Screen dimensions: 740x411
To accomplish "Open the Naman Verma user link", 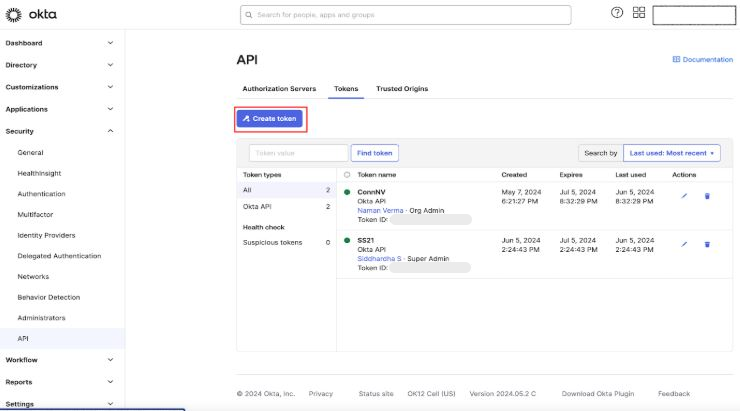I will (380, 210).
